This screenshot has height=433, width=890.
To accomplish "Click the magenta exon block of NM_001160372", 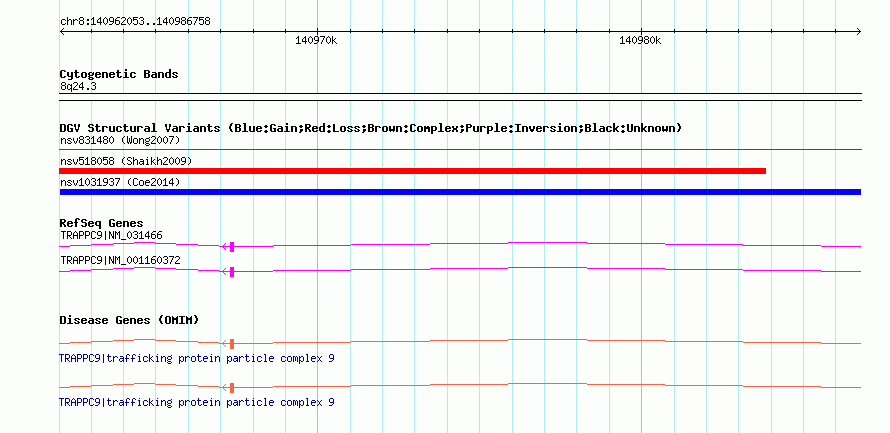I will [232, 271].
